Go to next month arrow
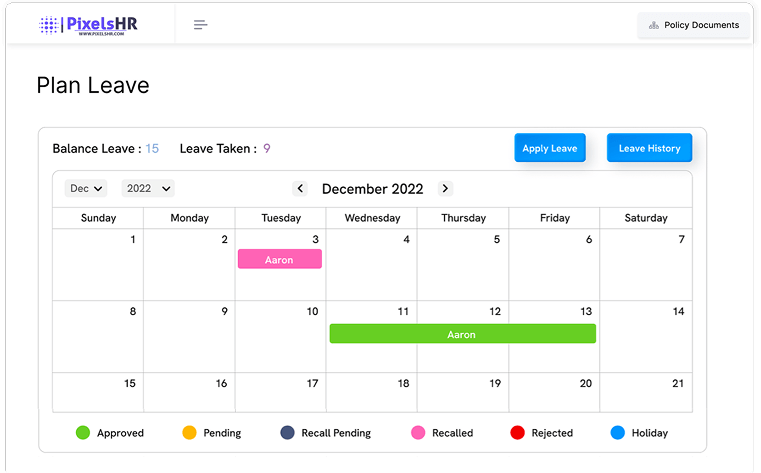The height and width of the screenshot is (473, 761). (x=445, y=188)
